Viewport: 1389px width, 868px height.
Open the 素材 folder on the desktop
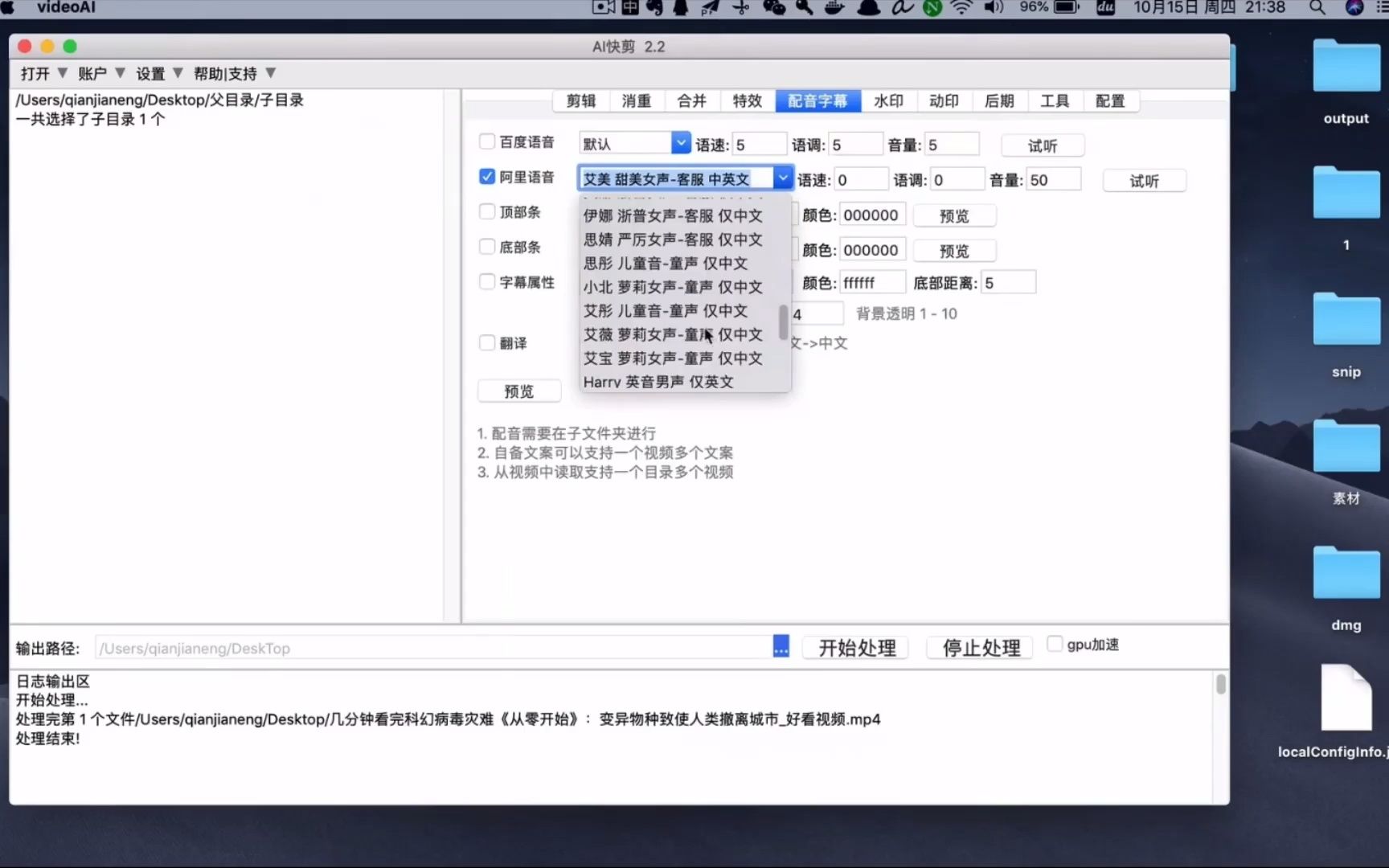click(x=1346, y=461)
